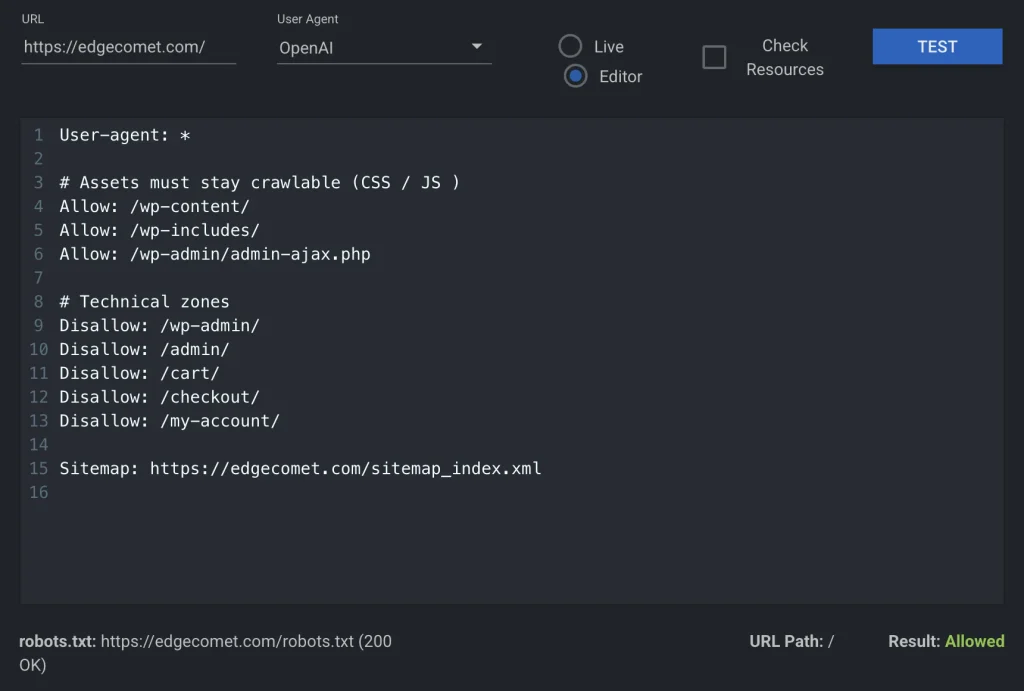This screenshot has height=691, width=1024.
Task: Click the '# Assets must stay crawlable' comment
Action: tap(260, 183)
